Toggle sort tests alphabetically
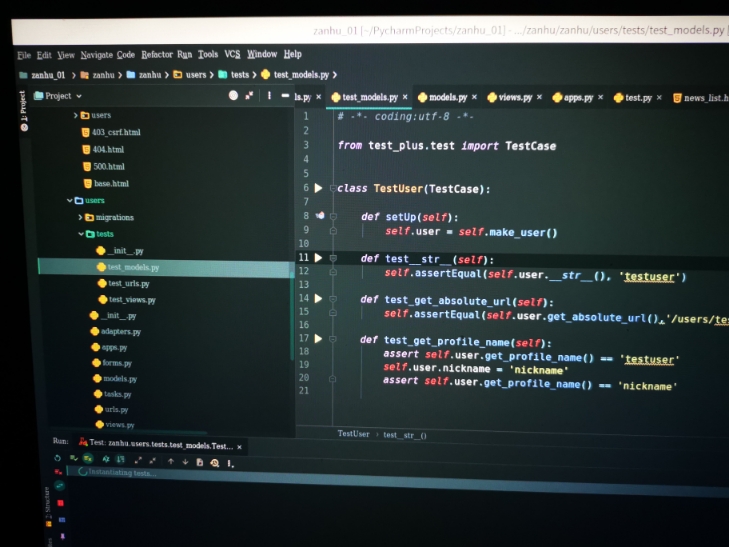This screenshot has height=547, width=729. pyautogui.click(x=106, y=459)
